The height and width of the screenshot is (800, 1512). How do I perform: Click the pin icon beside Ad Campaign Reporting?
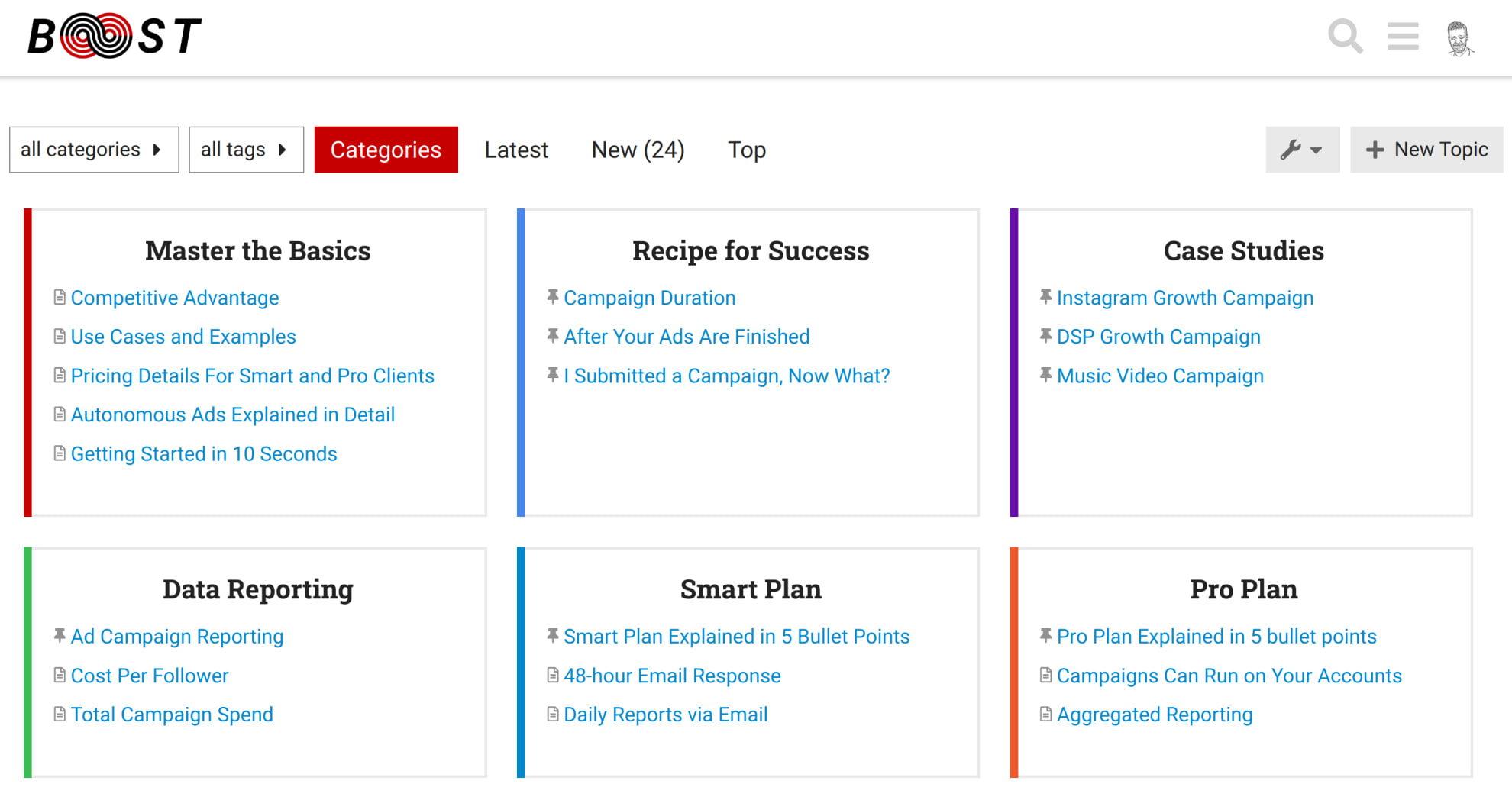click(x=60, y=635)
